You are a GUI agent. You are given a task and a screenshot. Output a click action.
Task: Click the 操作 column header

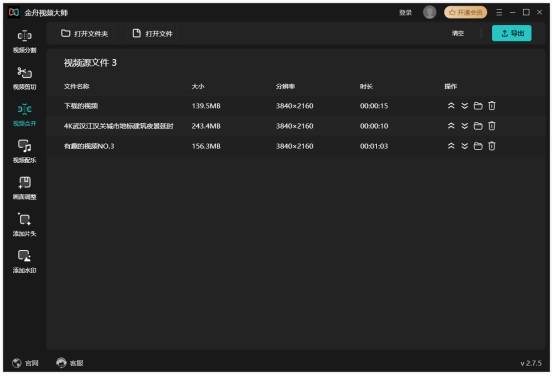coord(450,86)
